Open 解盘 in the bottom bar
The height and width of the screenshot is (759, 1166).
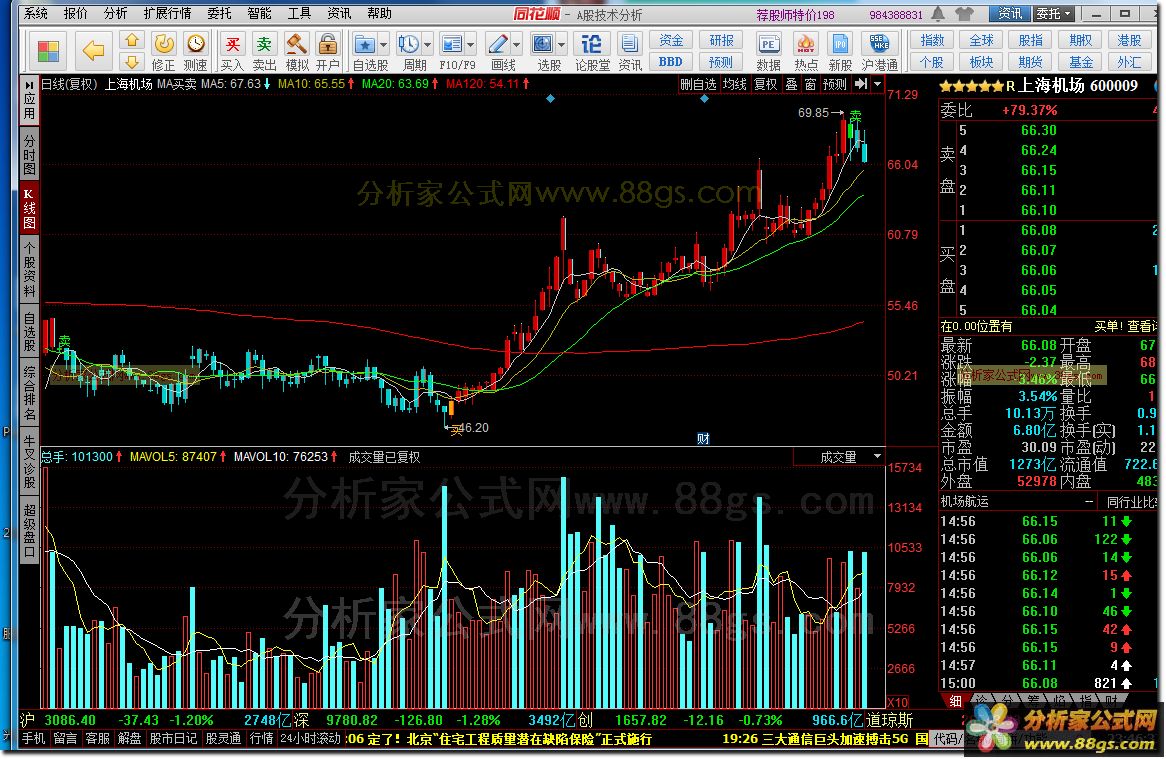coord(129,738)
